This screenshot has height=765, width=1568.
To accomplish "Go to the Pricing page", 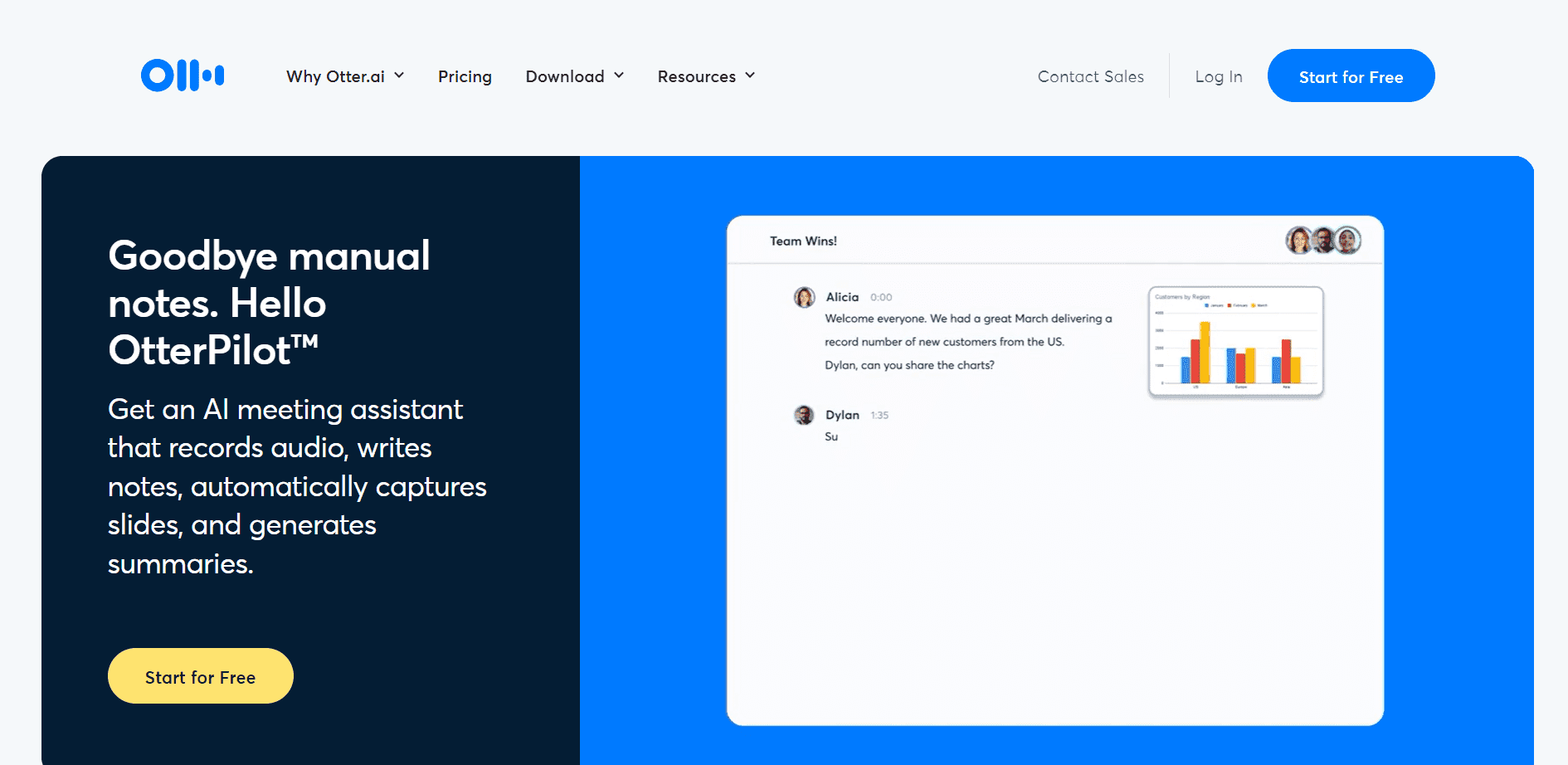I will [x=465, y=76].
